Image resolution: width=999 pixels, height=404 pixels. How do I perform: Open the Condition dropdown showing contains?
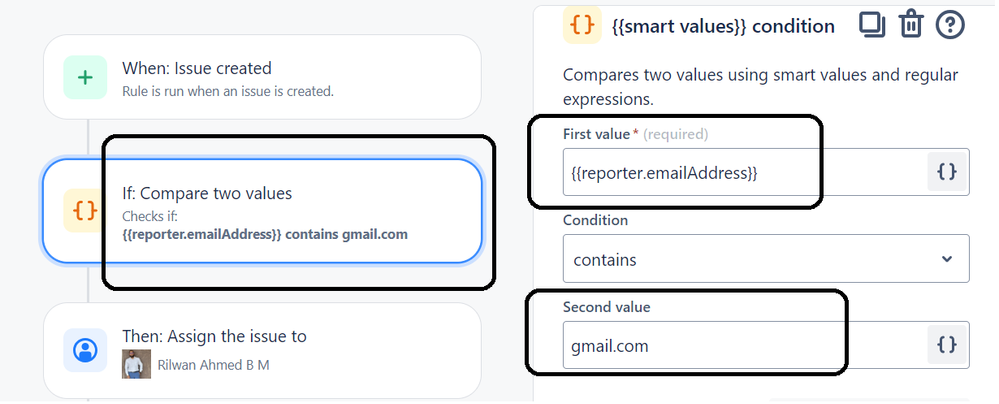[x=765, y=259]
